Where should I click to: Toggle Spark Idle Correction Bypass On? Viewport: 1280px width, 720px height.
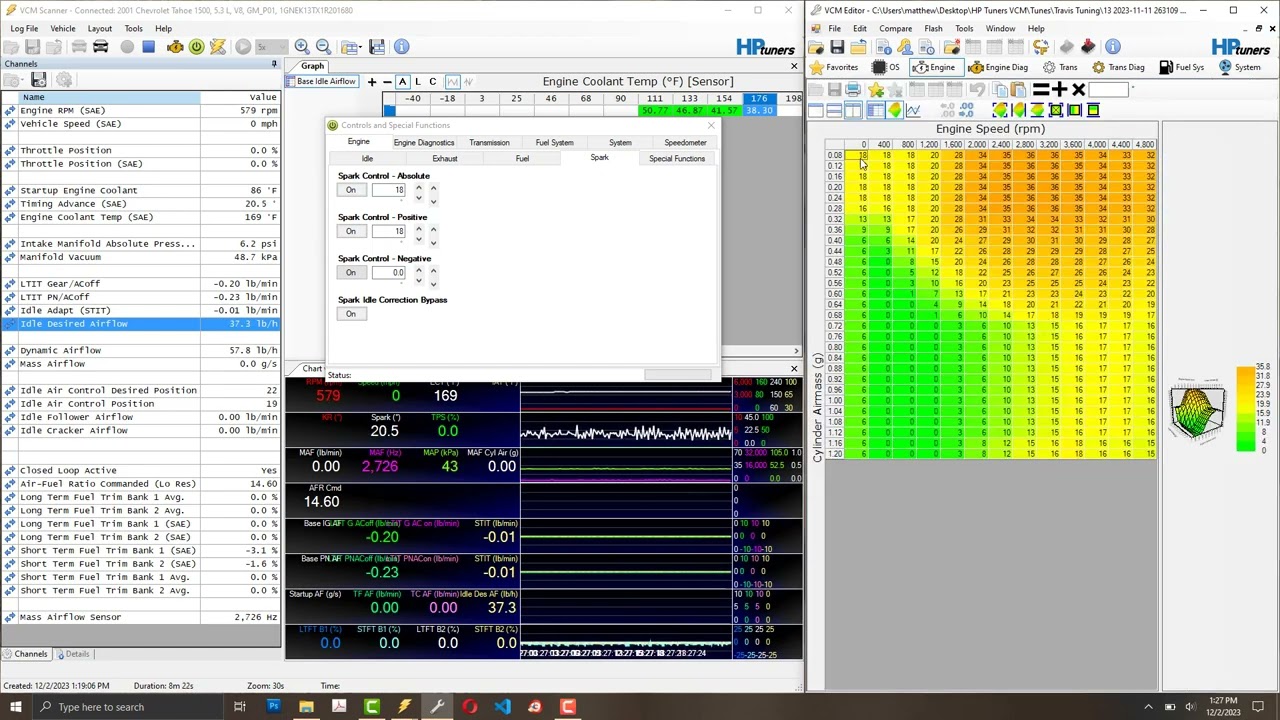tap(350, 314)
